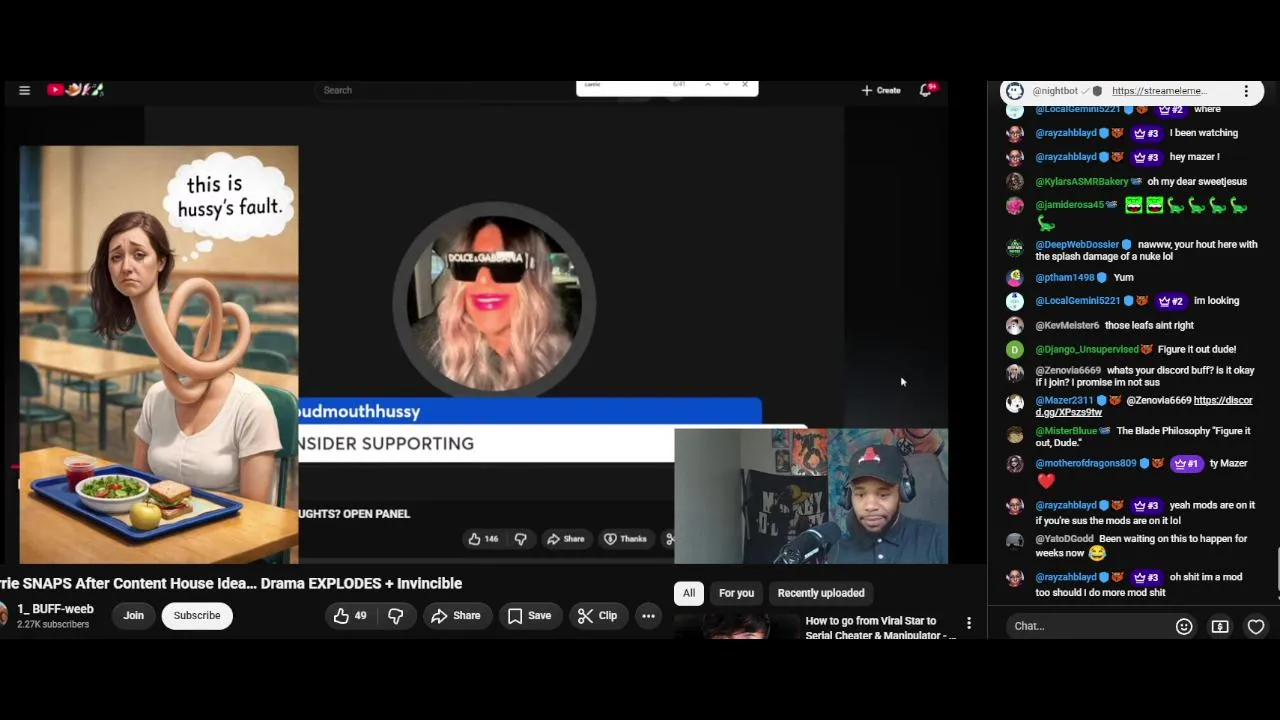
Task: Open the notifications bell
Action: click(926, 90)
